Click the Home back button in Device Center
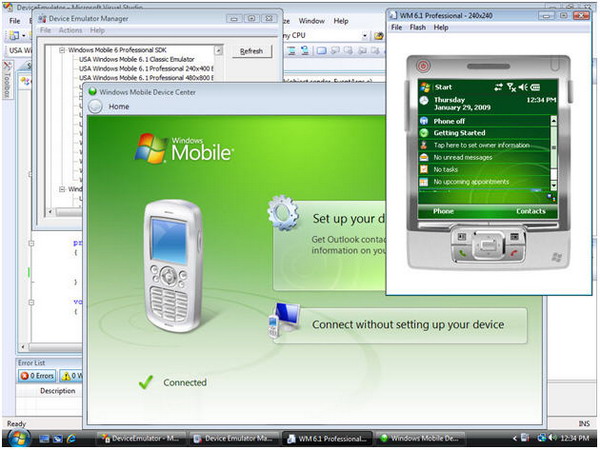Screen dimensions: 600x450 pyautogui.click(x=95, y=107)
